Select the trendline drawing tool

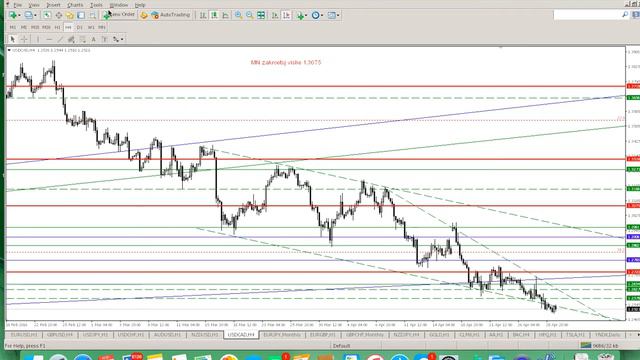[x=60, y=39]
